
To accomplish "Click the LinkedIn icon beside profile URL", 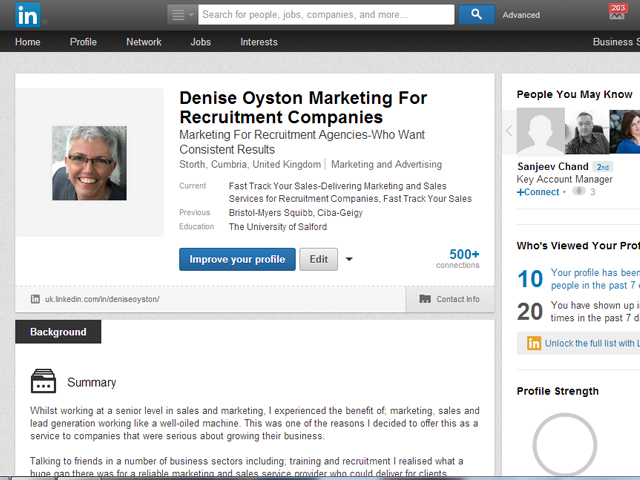I will 35,299.
